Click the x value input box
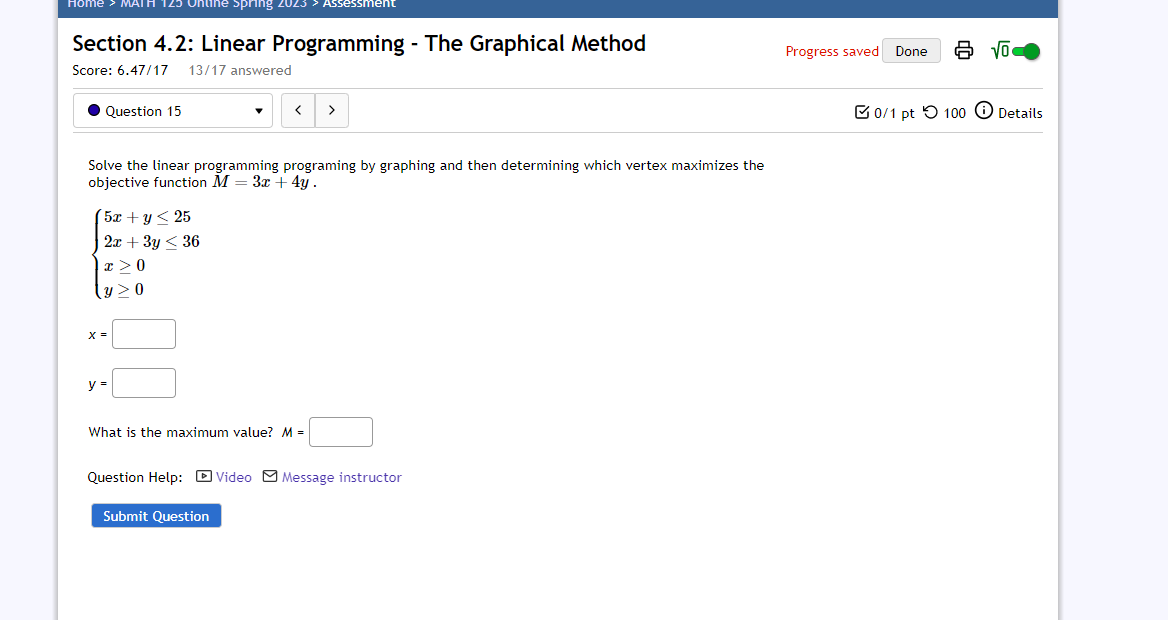1168x620 pixels. (x=143, y=334)
